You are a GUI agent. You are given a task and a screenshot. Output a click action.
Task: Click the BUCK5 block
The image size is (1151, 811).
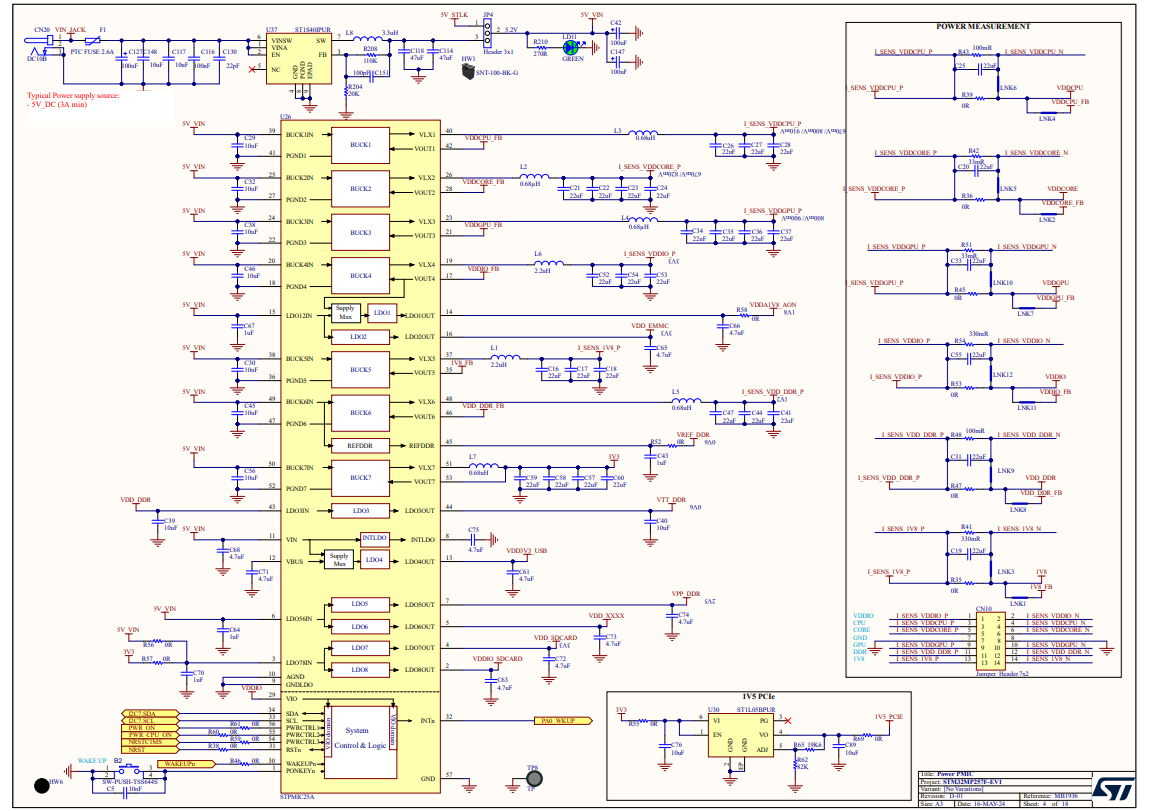coord(360,370)
